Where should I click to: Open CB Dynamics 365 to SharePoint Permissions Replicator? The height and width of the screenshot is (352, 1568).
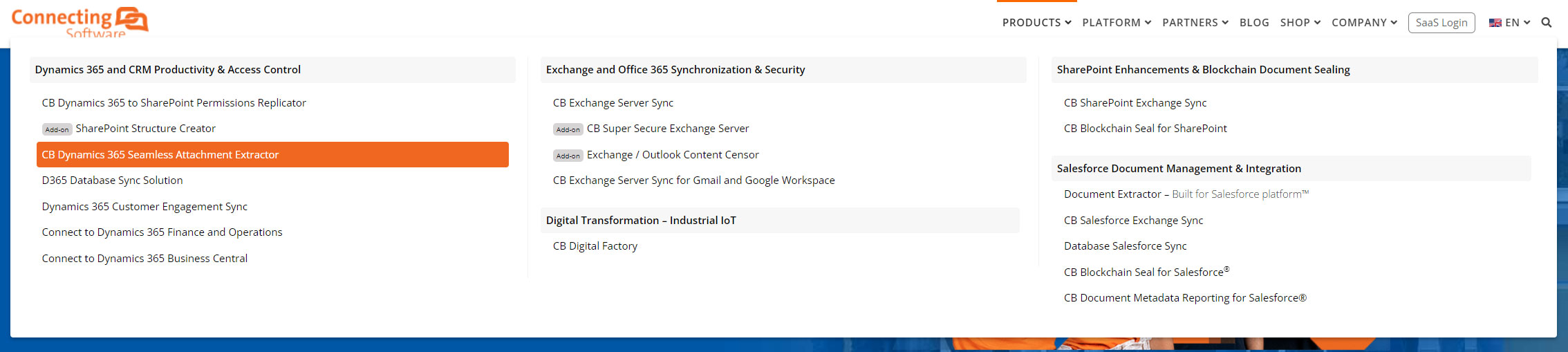pyautogui.click(x=174, y=102)
